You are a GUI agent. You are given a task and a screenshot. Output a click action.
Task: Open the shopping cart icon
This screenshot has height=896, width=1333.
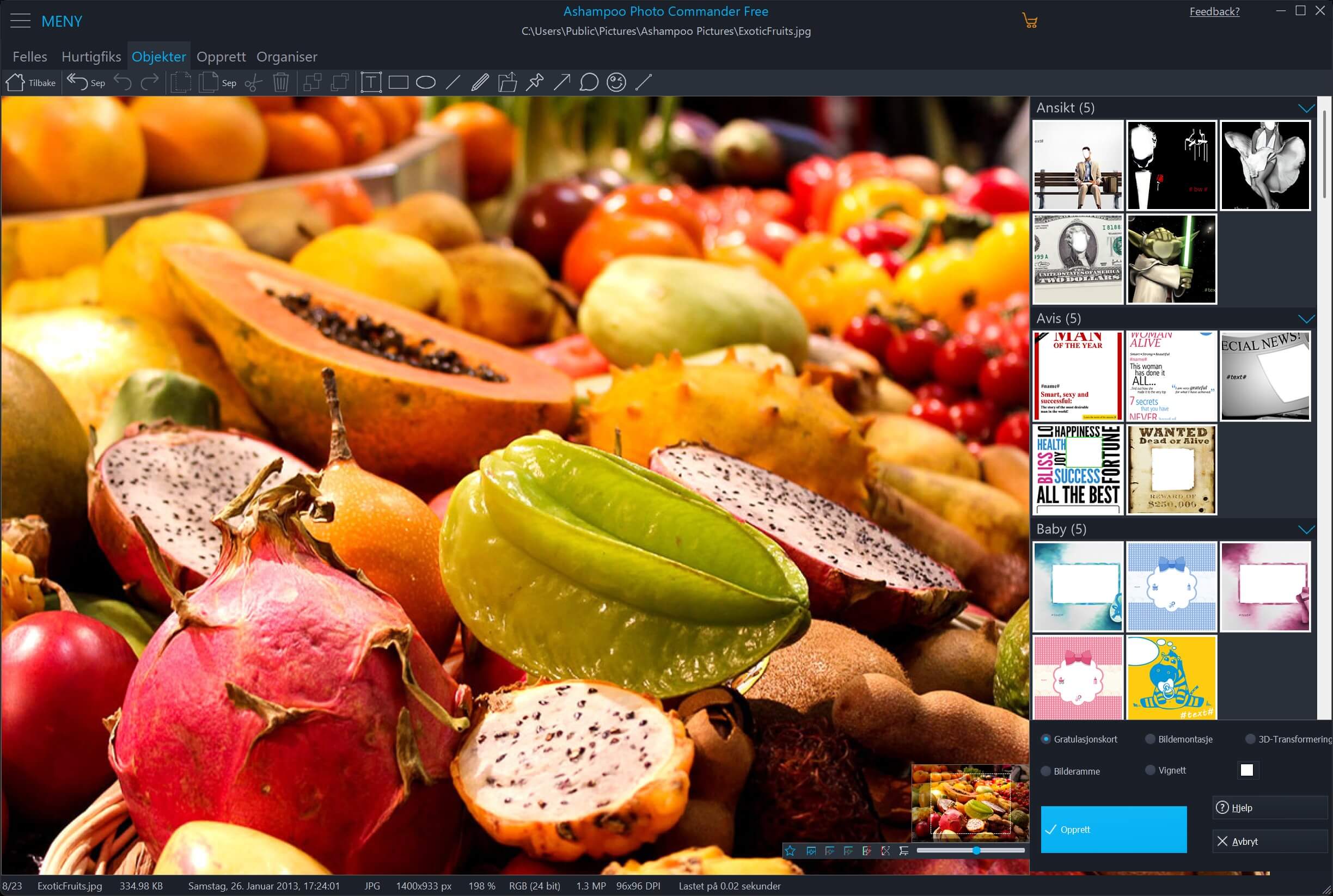coord(1030,21)
